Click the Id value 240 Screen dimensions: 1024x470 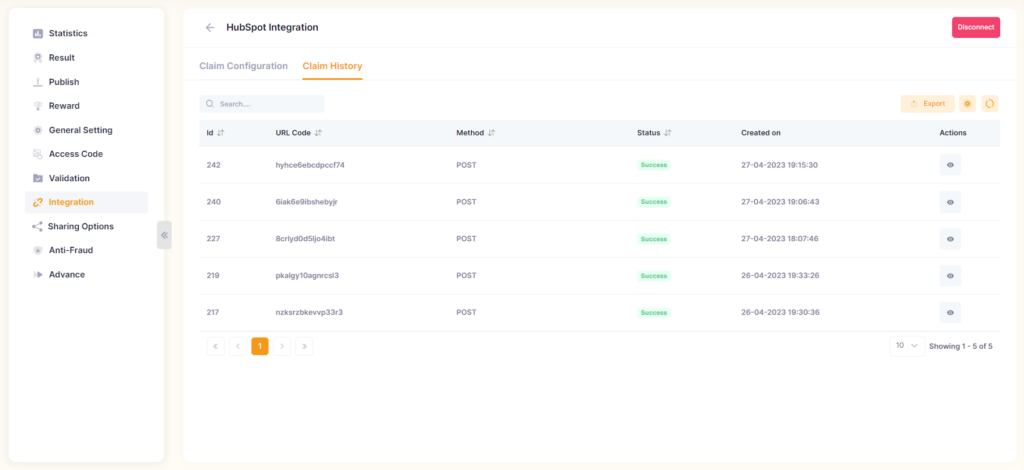pyautogui.click(x=214, y=202)
